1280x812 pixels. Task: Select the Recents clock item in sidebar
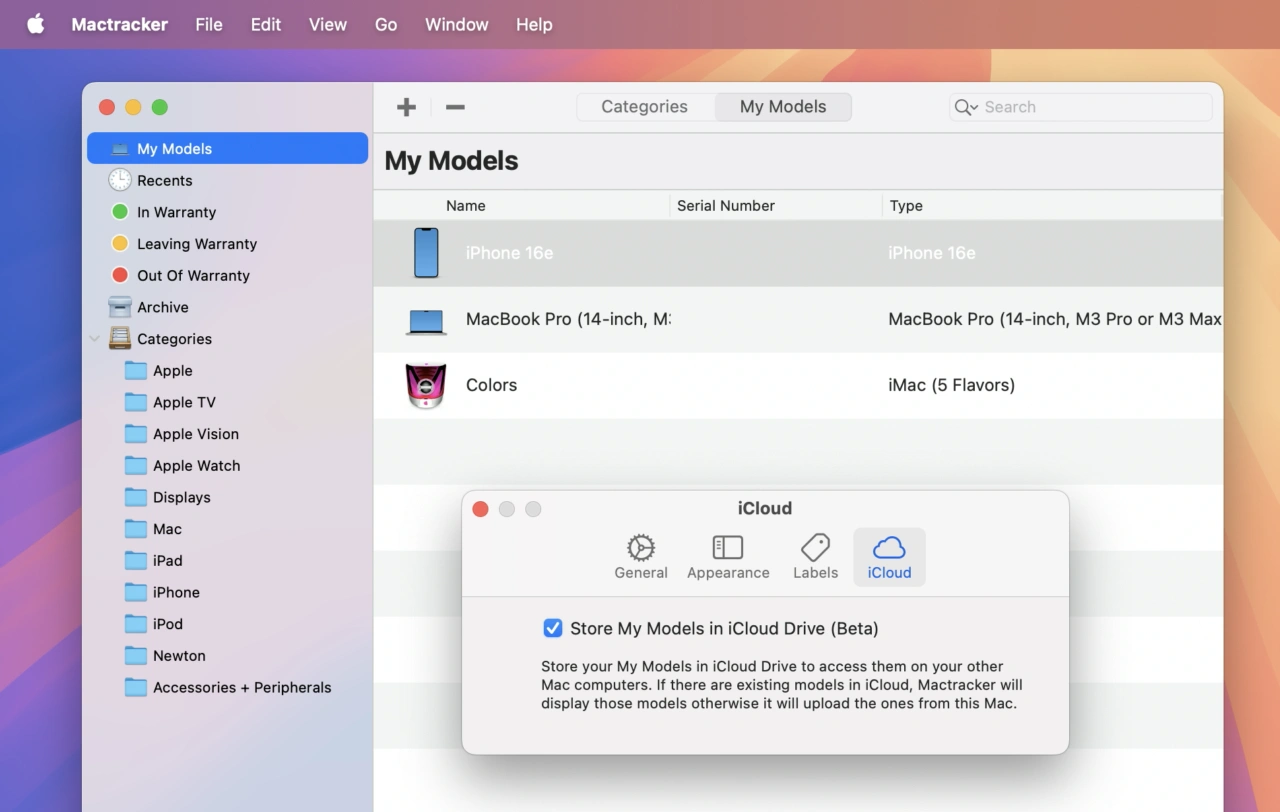pos(164,181)
